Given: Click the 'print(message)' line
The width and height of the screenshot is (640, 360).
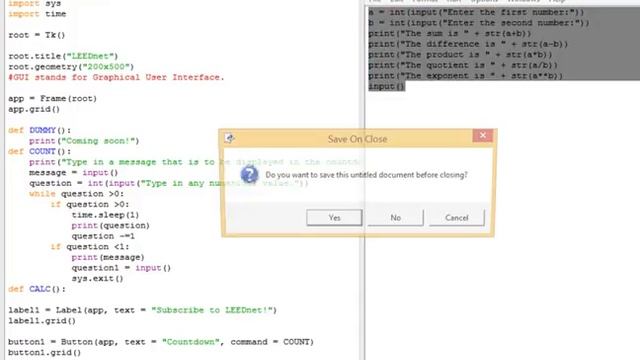Looking at the screenshot, I should coord(108,258).
